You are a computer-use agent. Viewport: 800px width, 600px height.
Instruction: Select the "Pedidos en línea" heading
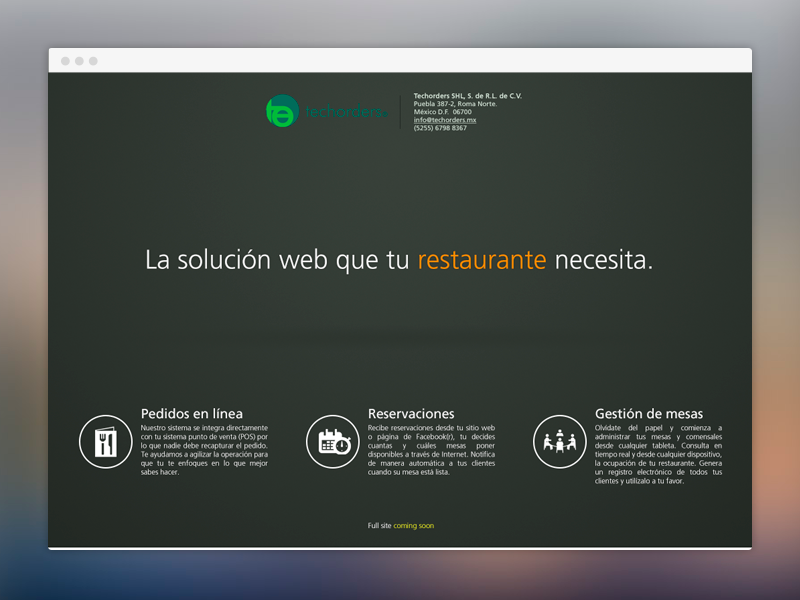click(192, 413)
